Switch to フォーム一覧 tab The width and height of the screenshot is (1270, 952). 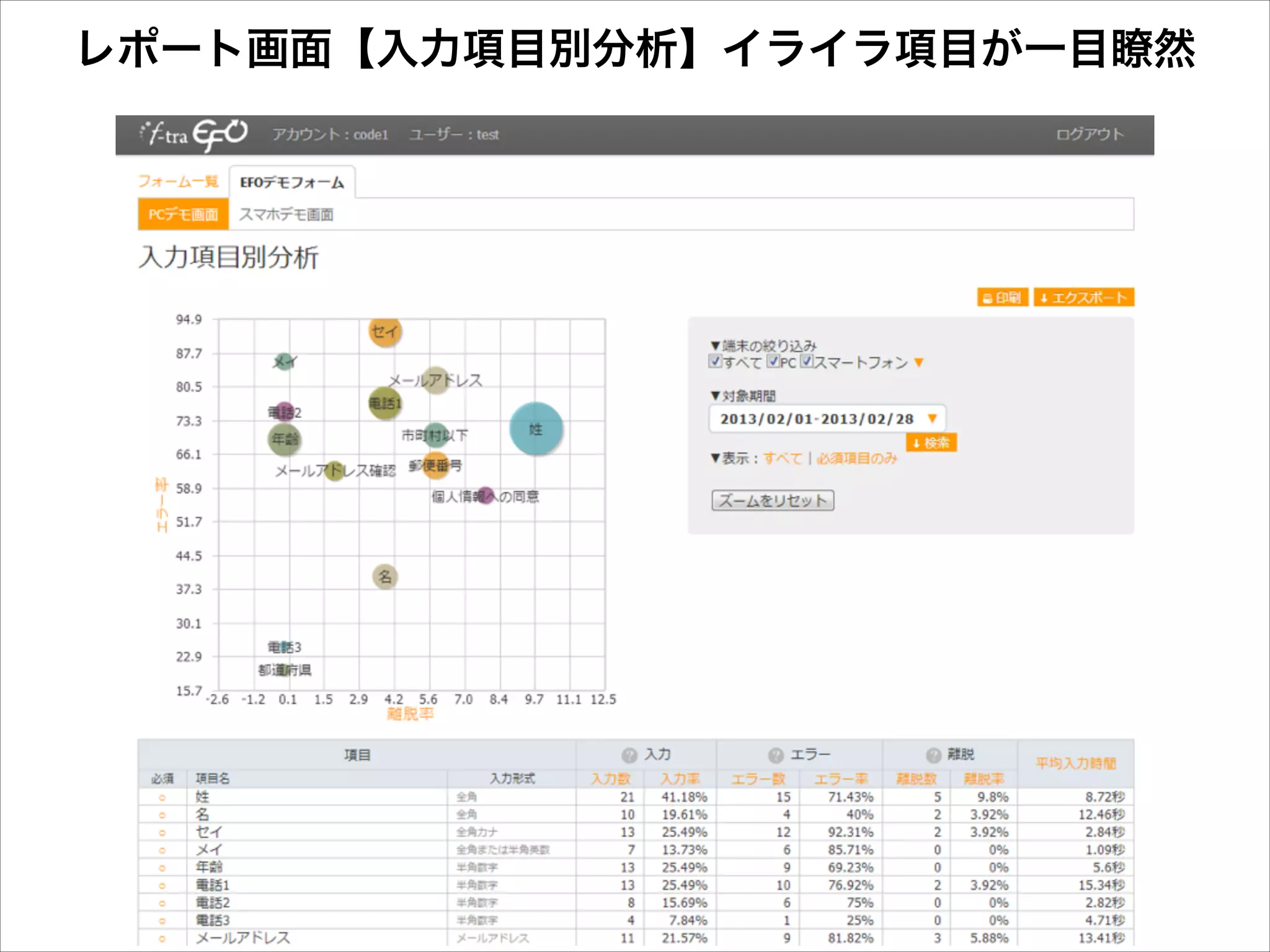178,181
